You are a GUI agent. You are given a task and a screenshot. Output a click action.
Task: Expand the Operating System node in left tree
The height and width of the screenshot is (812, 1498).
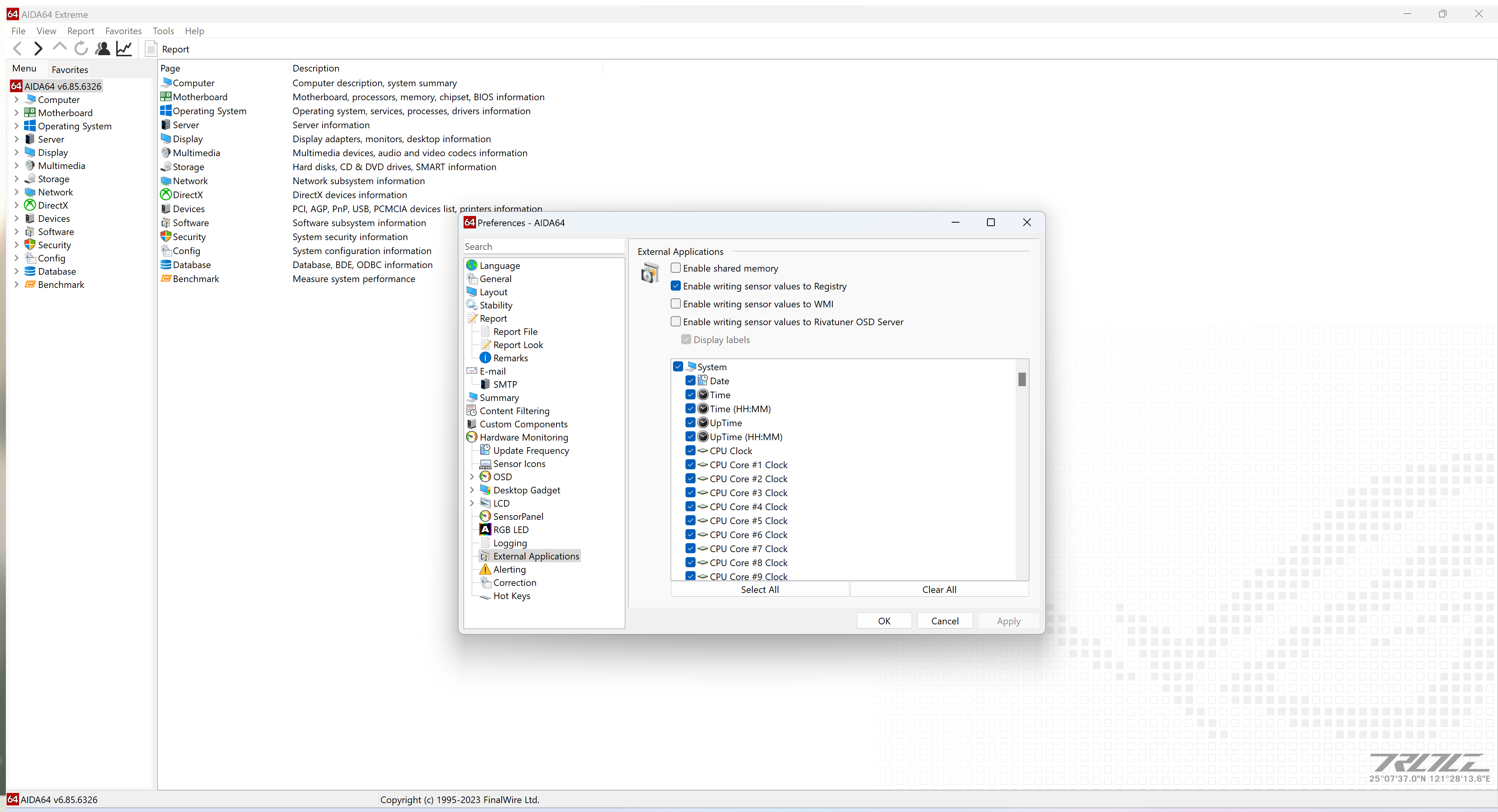[x=16, y=126]
